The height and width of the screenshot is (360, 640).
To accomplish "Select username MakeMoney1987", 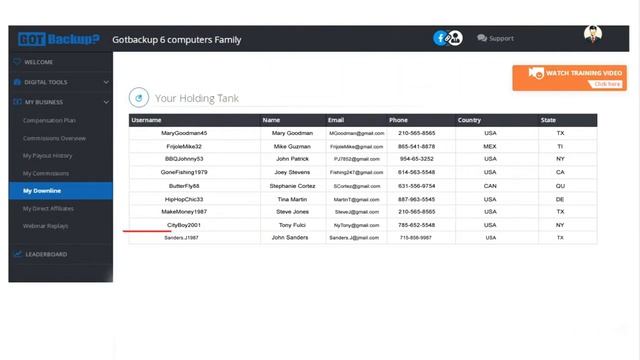I will (184, 212).
